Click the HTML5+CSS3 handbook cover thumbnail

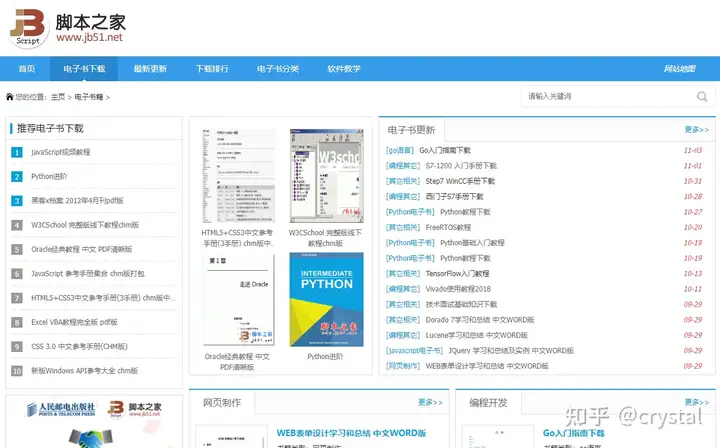(x=239, y=176)
